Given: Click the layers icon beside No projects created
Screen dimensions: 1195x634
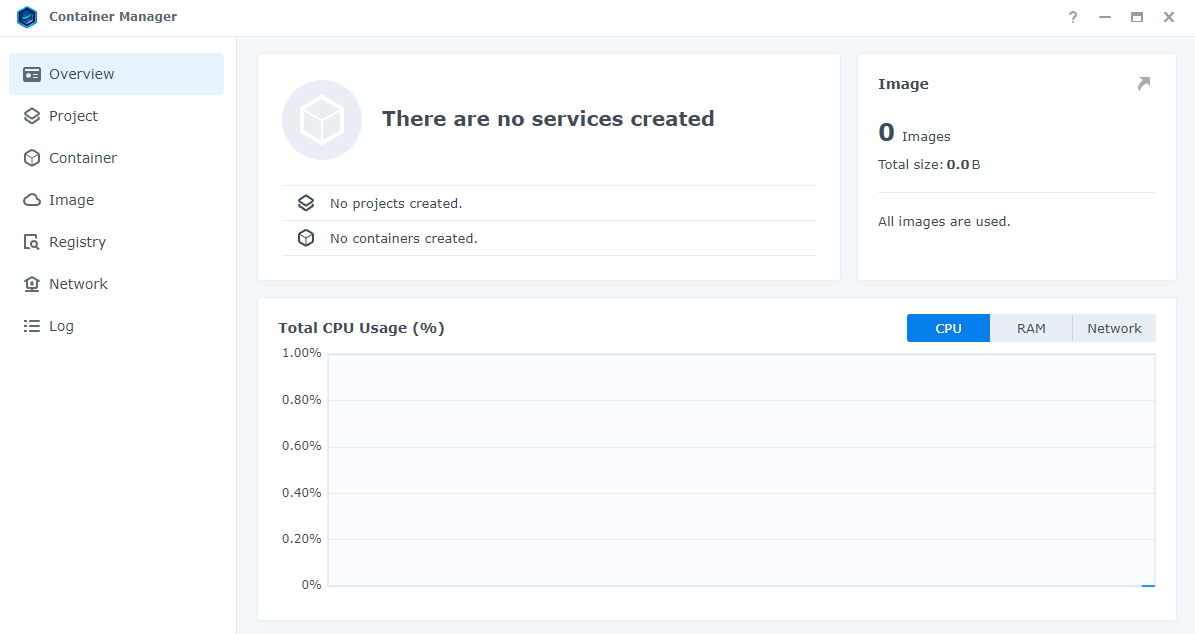Looking at the screenshot, I should point(306,203).
